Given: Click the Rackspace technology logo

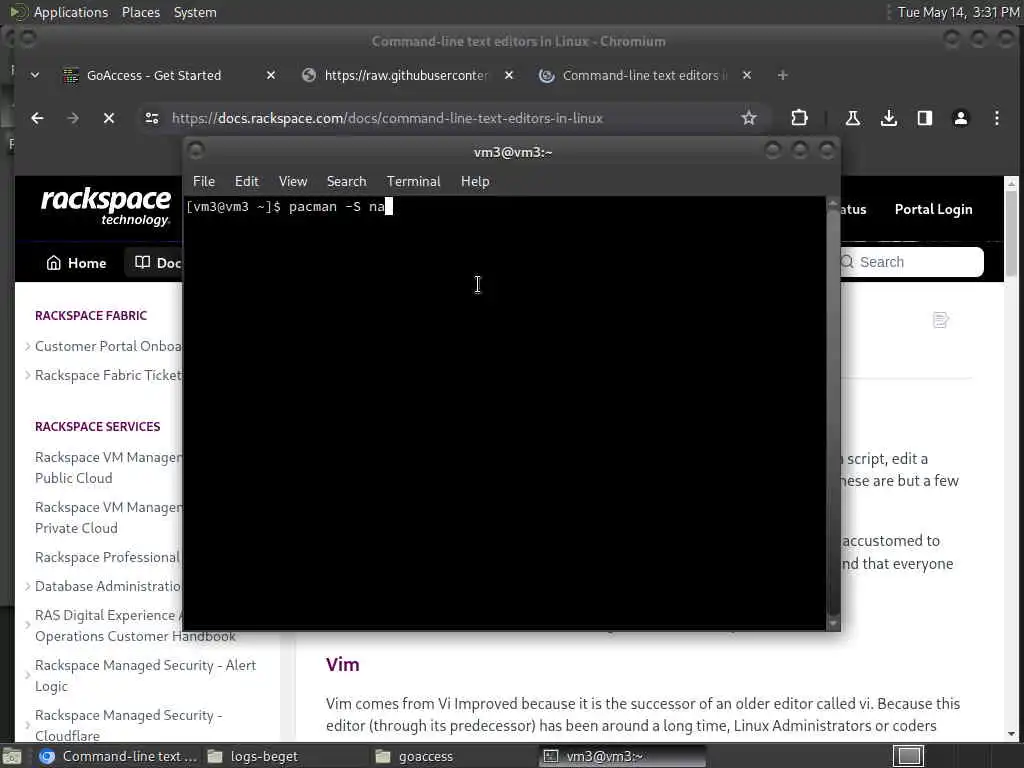Looking at the screenshot, I should 106,208.
